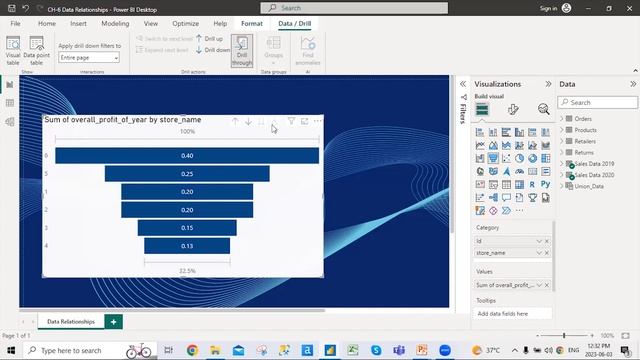Viewport: 640px width, 360px height.
Task: Select the Build visual fields icon
Action: click(482, 109)
